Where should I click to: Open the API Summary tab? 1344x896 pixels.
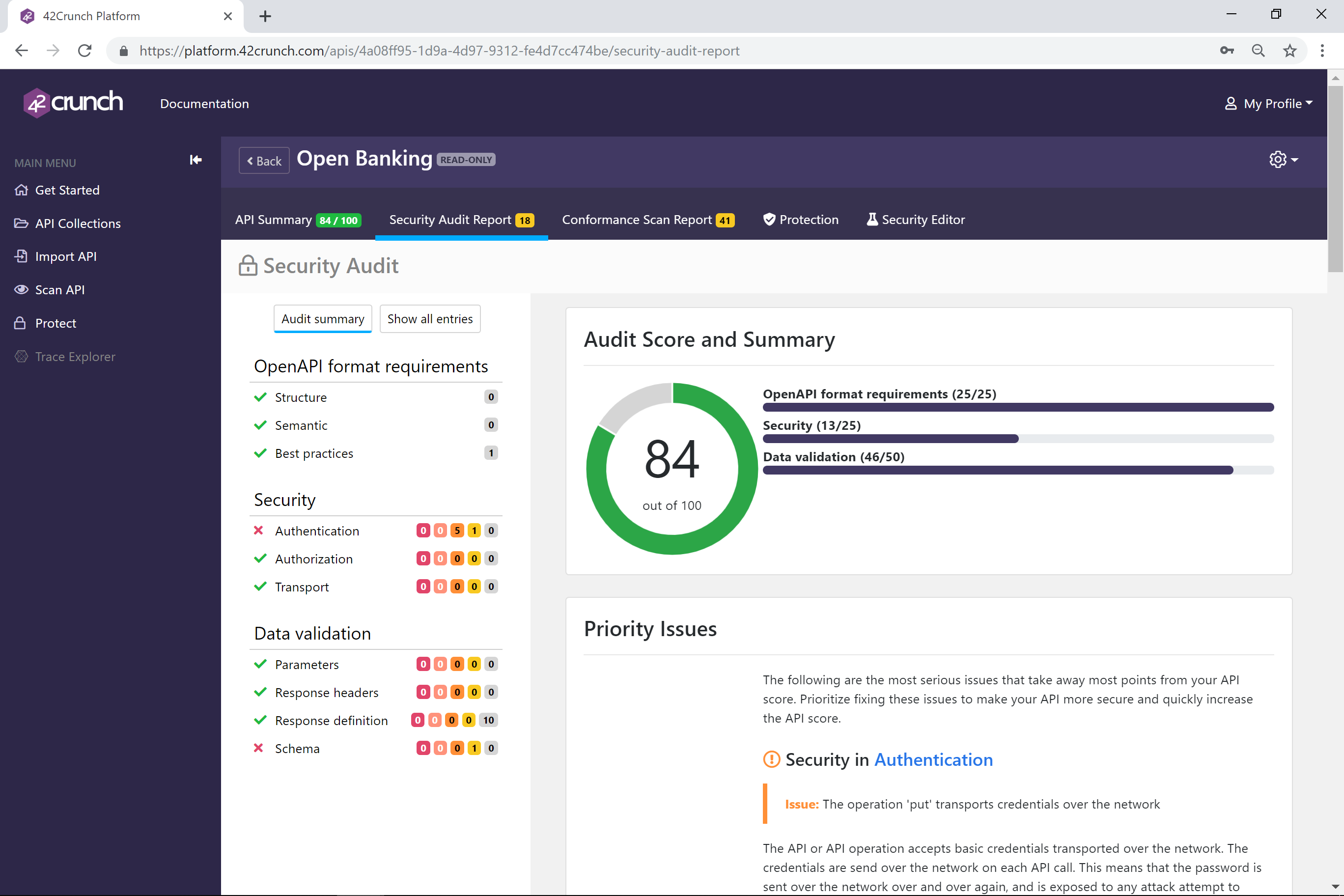click(x=297, y=219)
